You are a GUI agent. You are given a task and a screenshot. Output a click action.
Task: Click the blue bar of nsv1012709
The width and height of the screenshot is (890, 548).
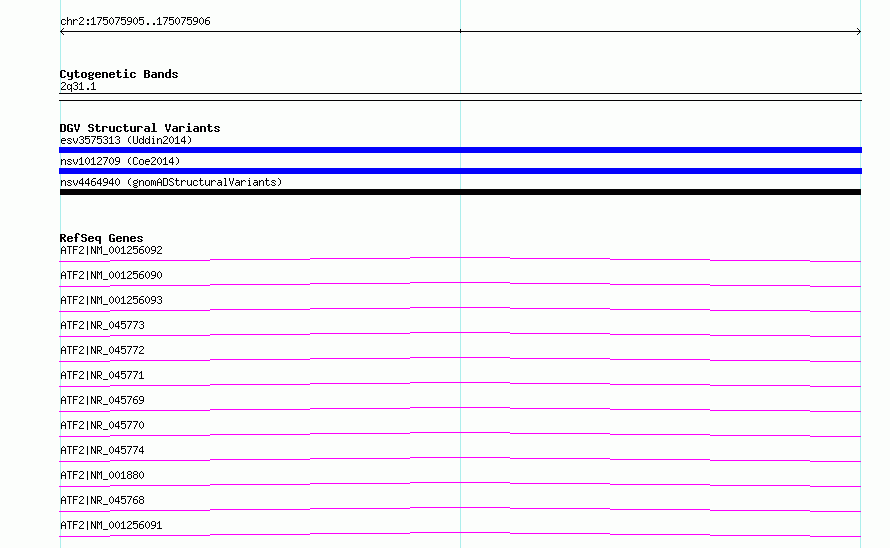click(x=460, y=171)
